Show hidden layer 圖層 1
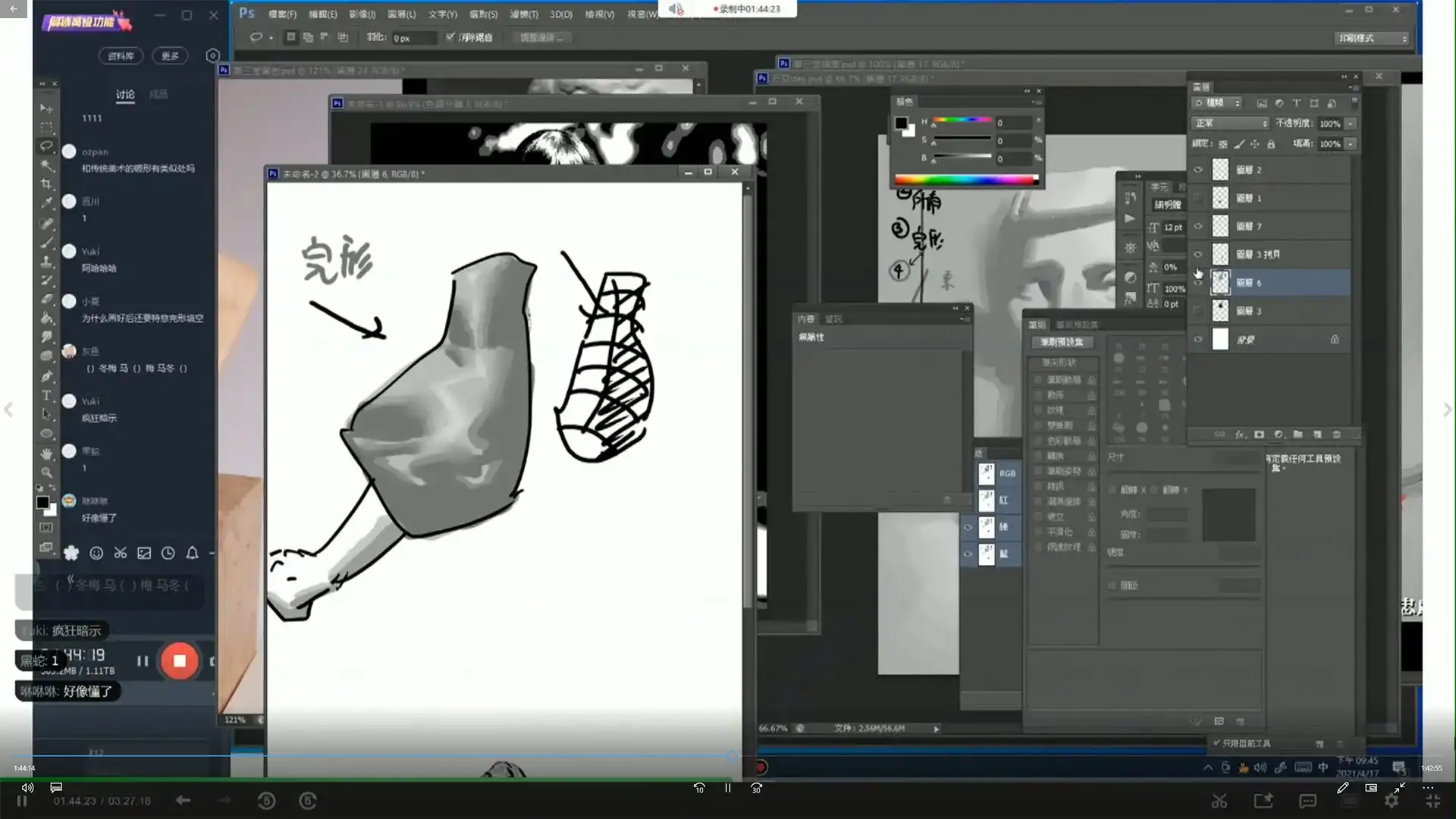Screen dimensions: 1456x819 coord(1198,198)
